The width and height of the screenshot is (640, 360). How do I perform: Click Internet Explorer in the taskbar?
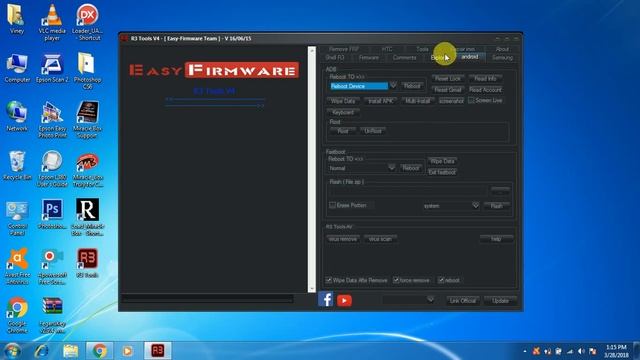point(41,351)
